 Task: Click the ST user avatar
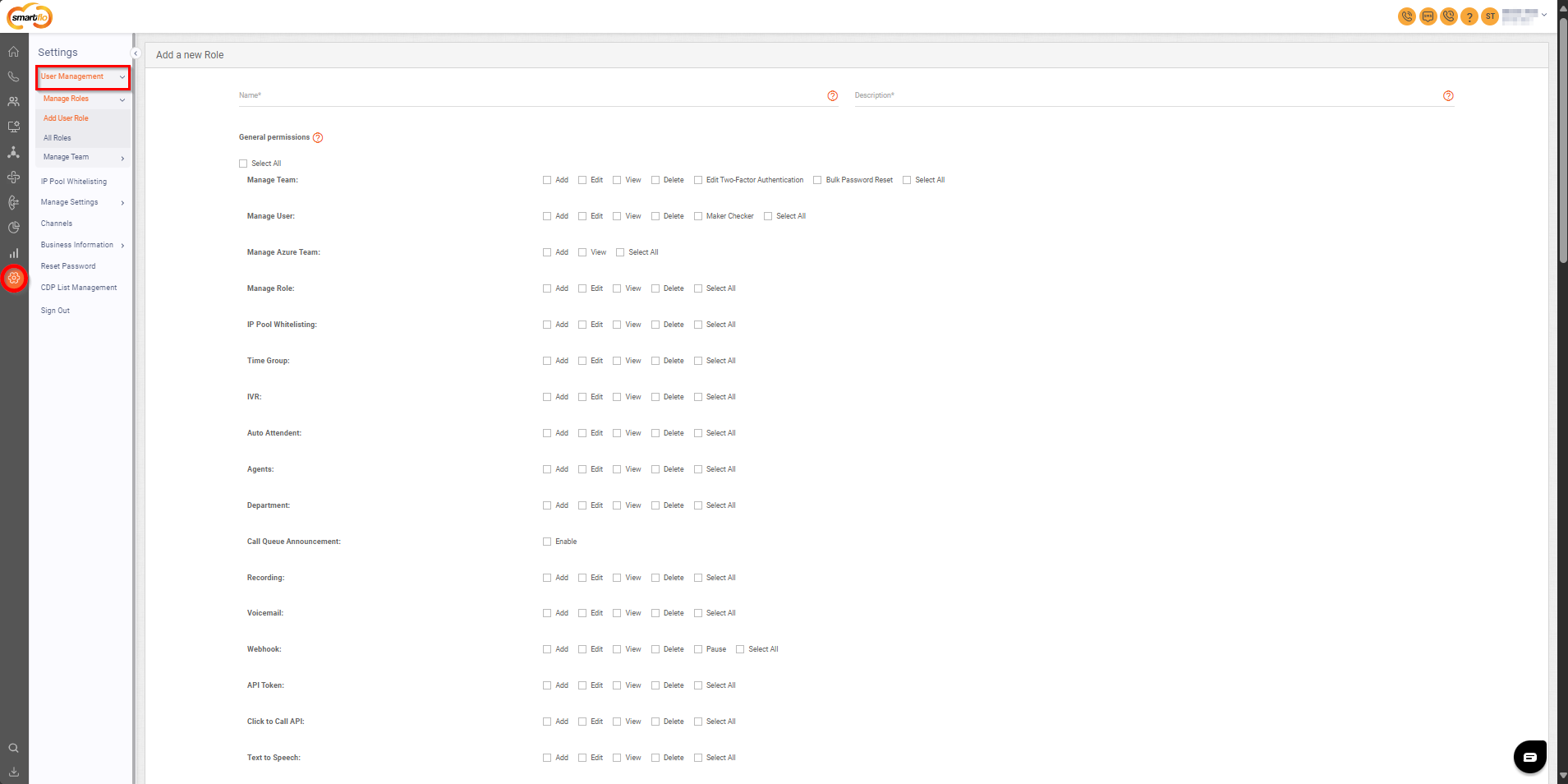click(x=1490, y=16)
